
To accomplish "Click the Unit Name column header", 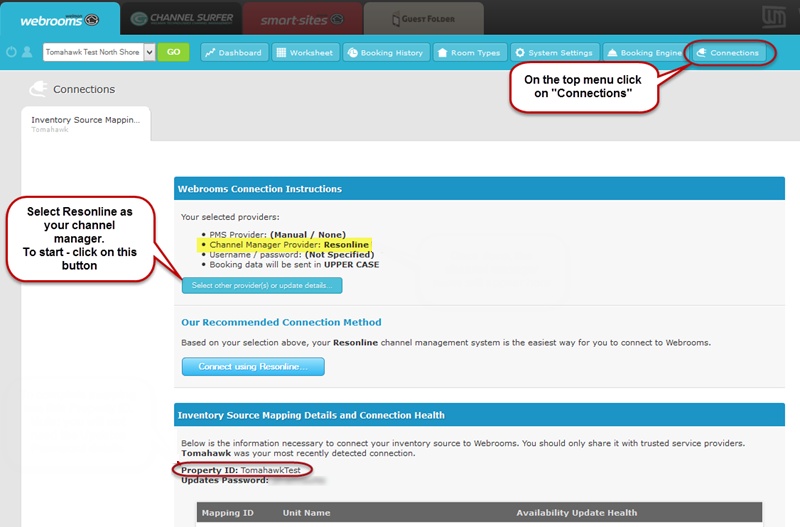I will [307, 513].
